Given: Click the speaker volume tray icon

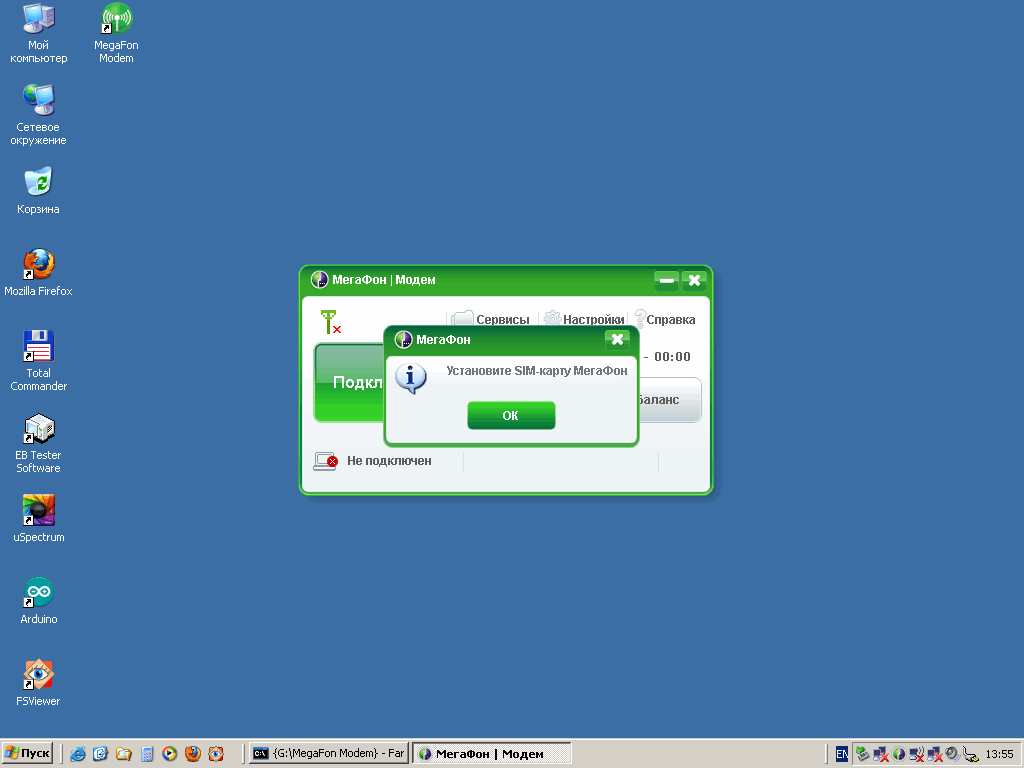Looking at the screenshot, I should [x=952, y=754].
